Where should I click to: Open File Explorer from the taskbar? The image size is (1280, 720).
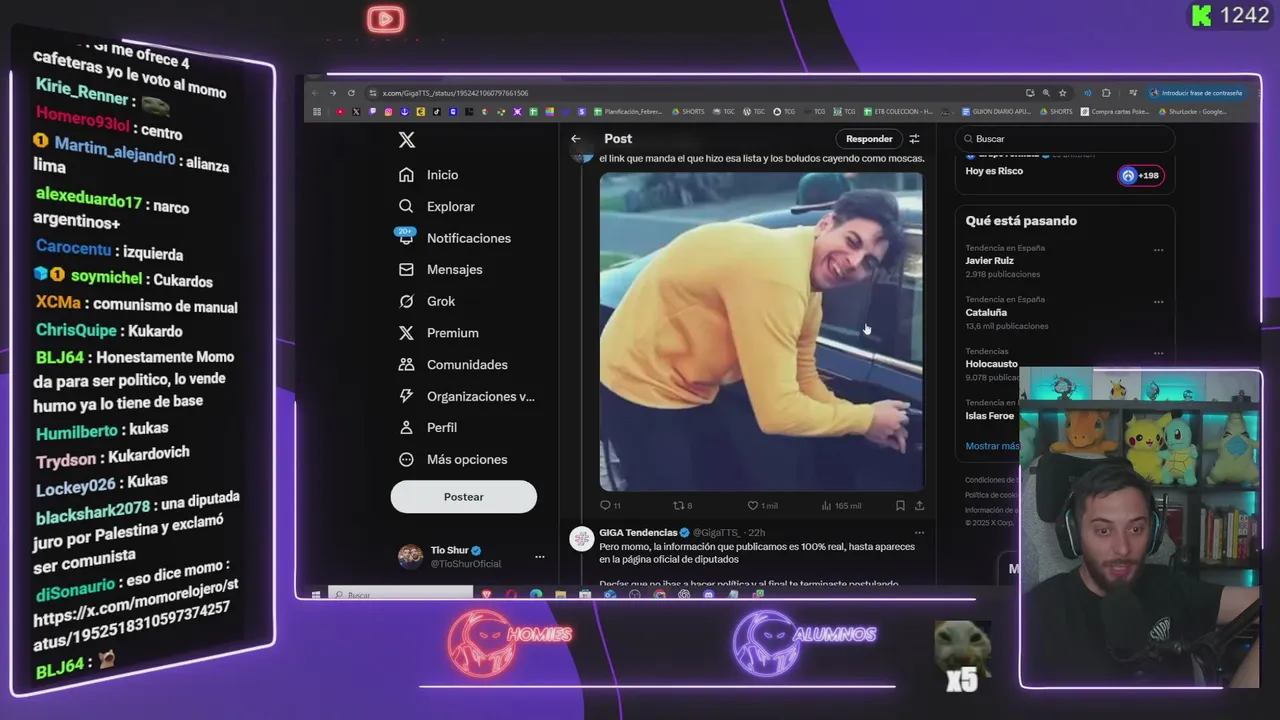tap(560, 594)
